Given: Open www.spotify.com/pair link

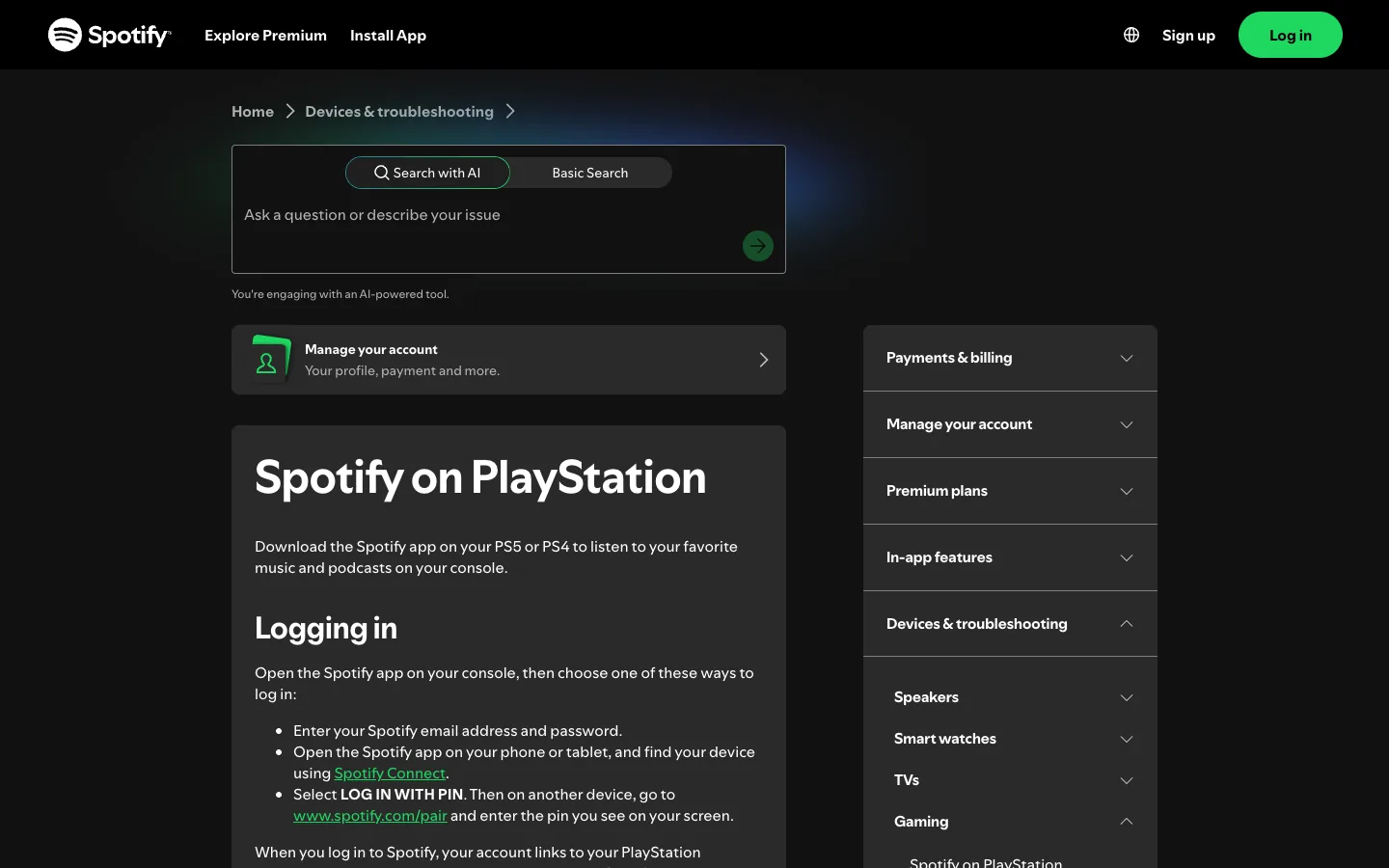Looking at the screenshot, I should coord(370,816).
